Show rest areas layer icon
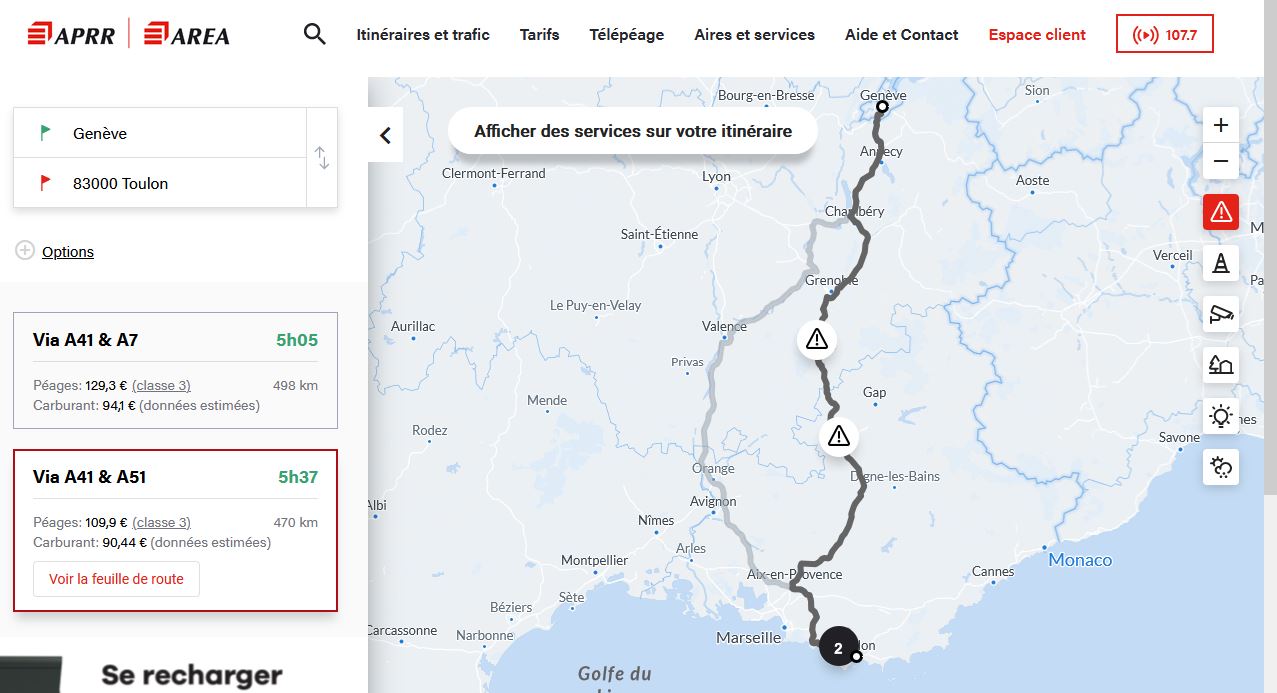The image size is (1277, 693). [1220, 365]
